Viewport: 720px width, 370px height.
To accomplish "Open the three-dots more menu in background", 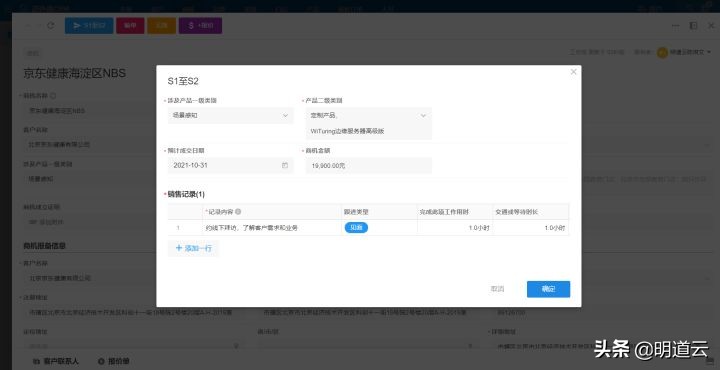I will click(x=675, y=26).
